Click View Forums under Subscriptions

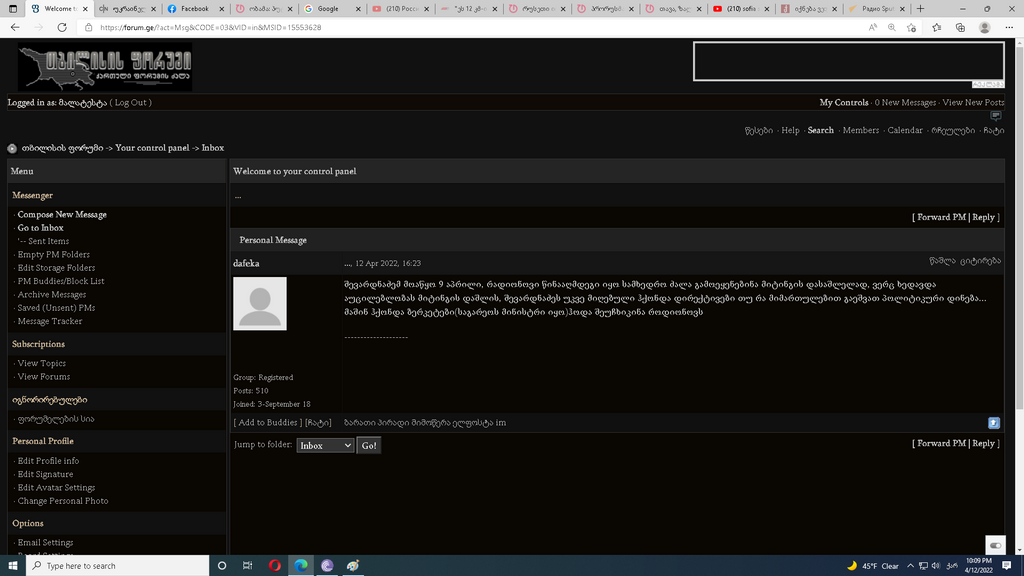[44, 377]
